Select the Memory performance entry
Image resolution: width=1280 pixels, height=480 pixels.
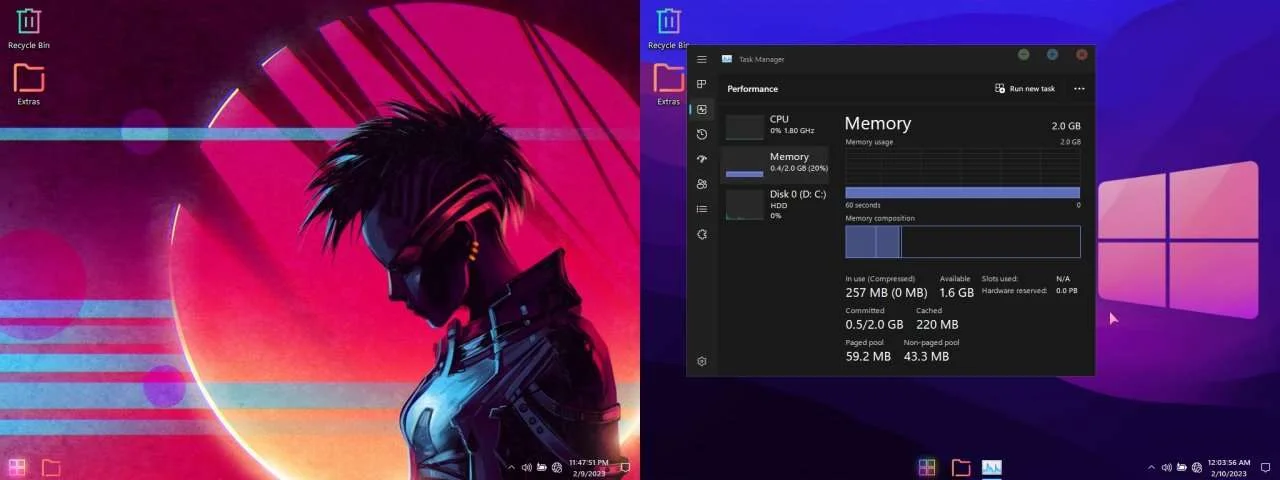[x=774, y=163]
